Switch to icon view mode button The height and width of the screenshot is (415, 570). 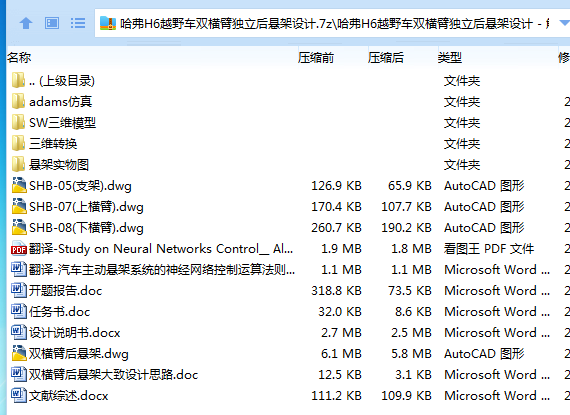point(52,24)
